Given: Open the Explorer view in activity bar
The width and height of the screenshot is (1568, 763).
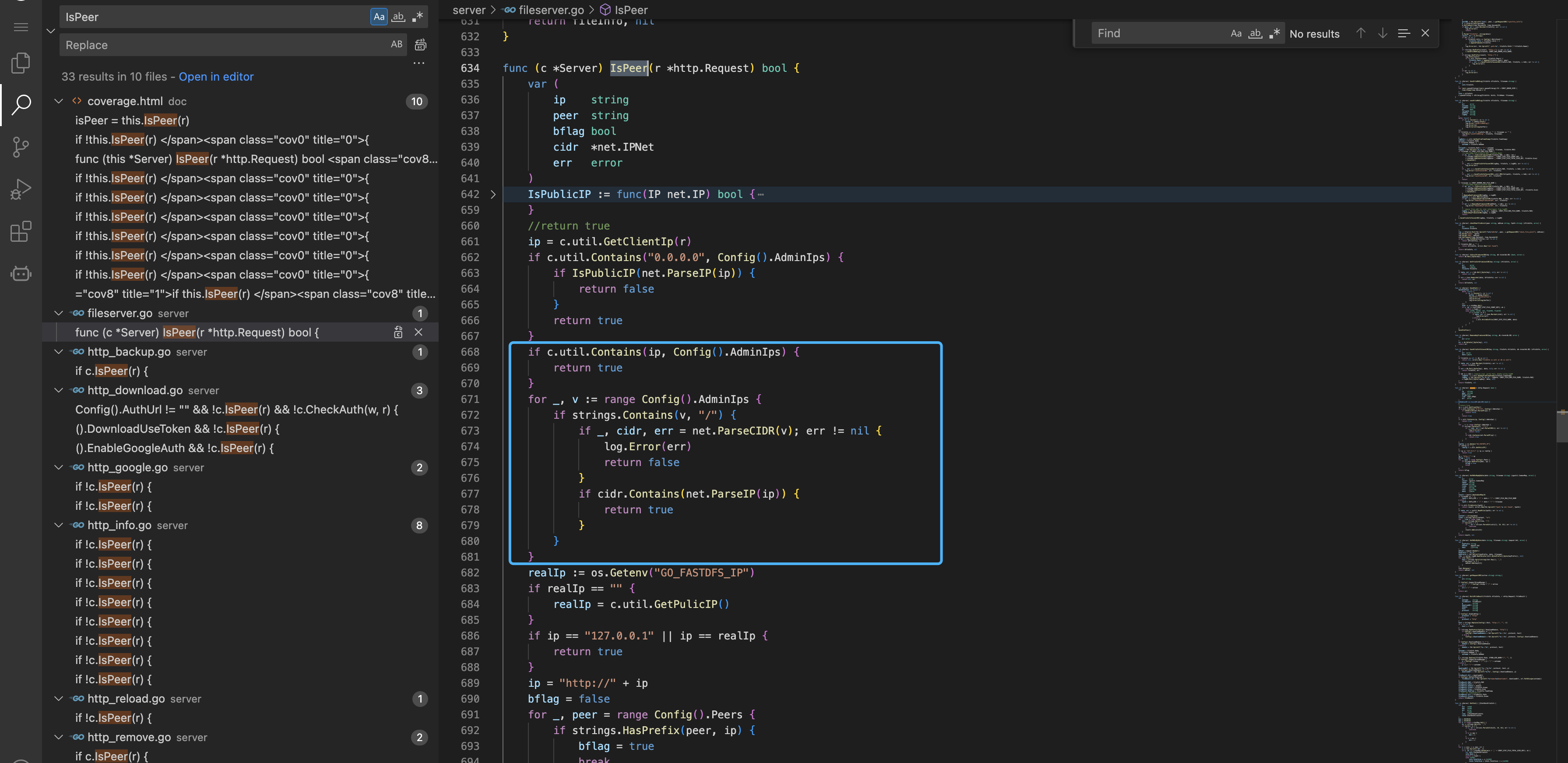Looking at the screenshot, I should point(21,63).
